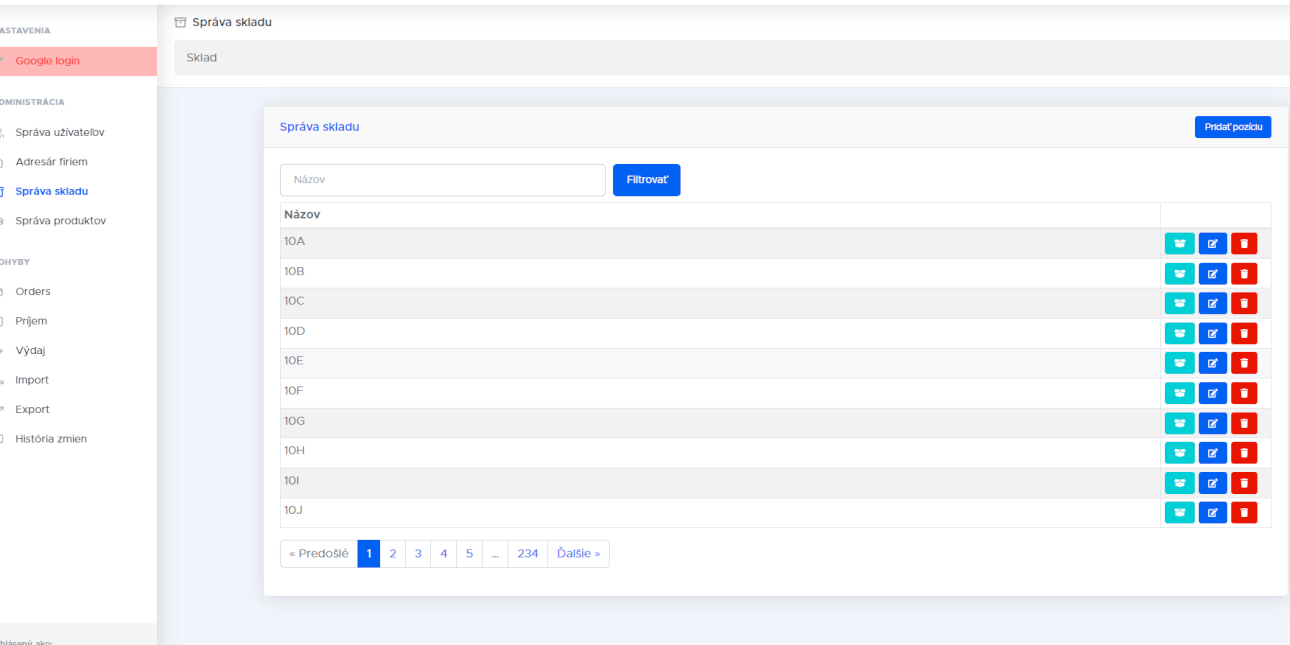The height and width of the screenshot is (645, 1290).
Task: Go to Adresár firiem in the sidebar
Action: click(x=51, y=161)
